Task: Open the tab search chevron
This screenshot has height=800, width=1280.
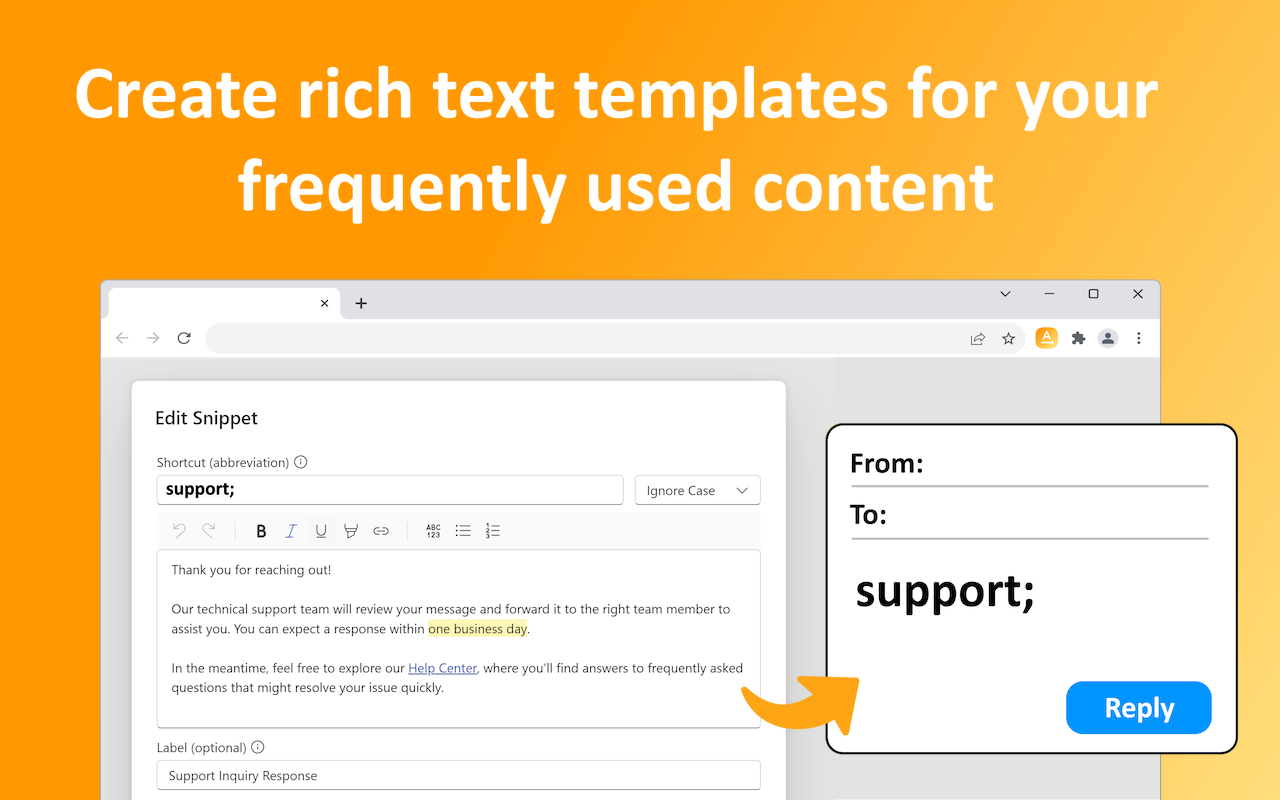Action: [1006, 294]
